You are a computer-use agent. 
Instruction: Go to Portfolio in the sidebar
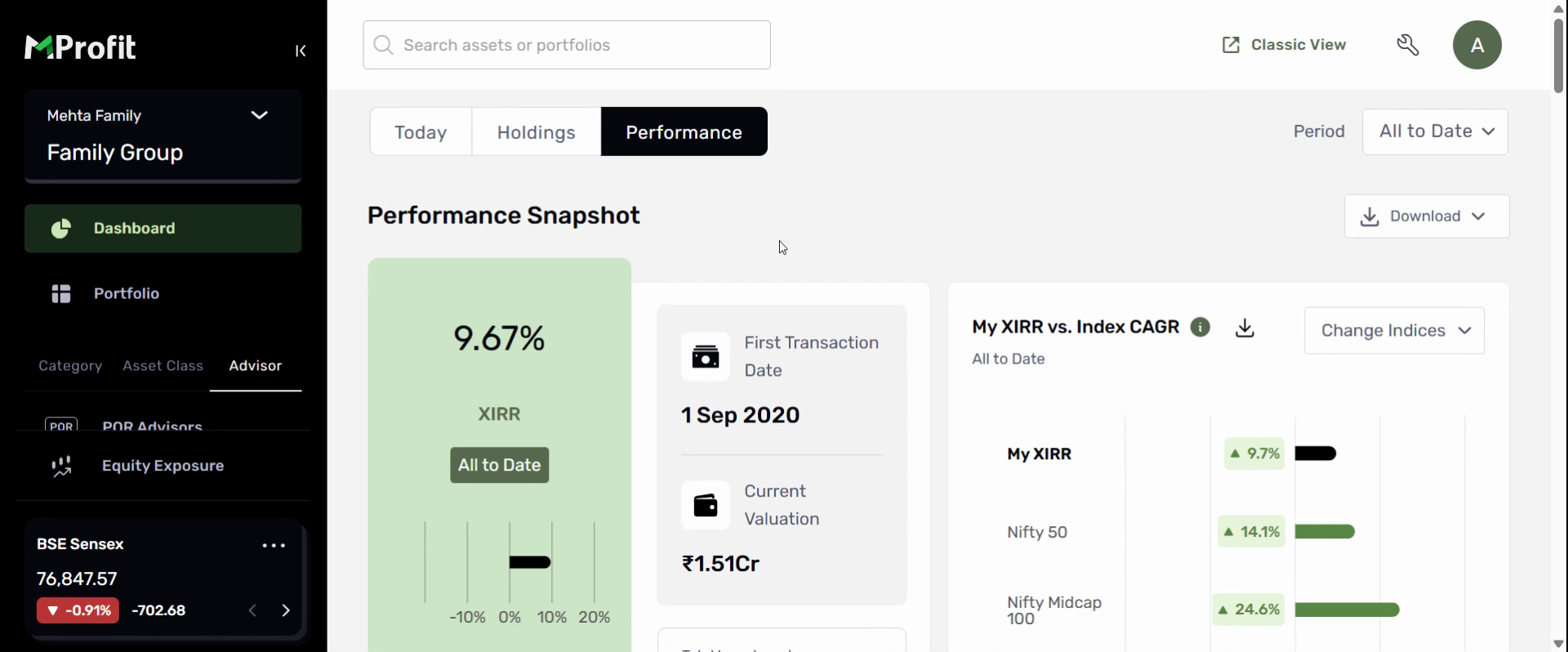click(x=126, y=293)
